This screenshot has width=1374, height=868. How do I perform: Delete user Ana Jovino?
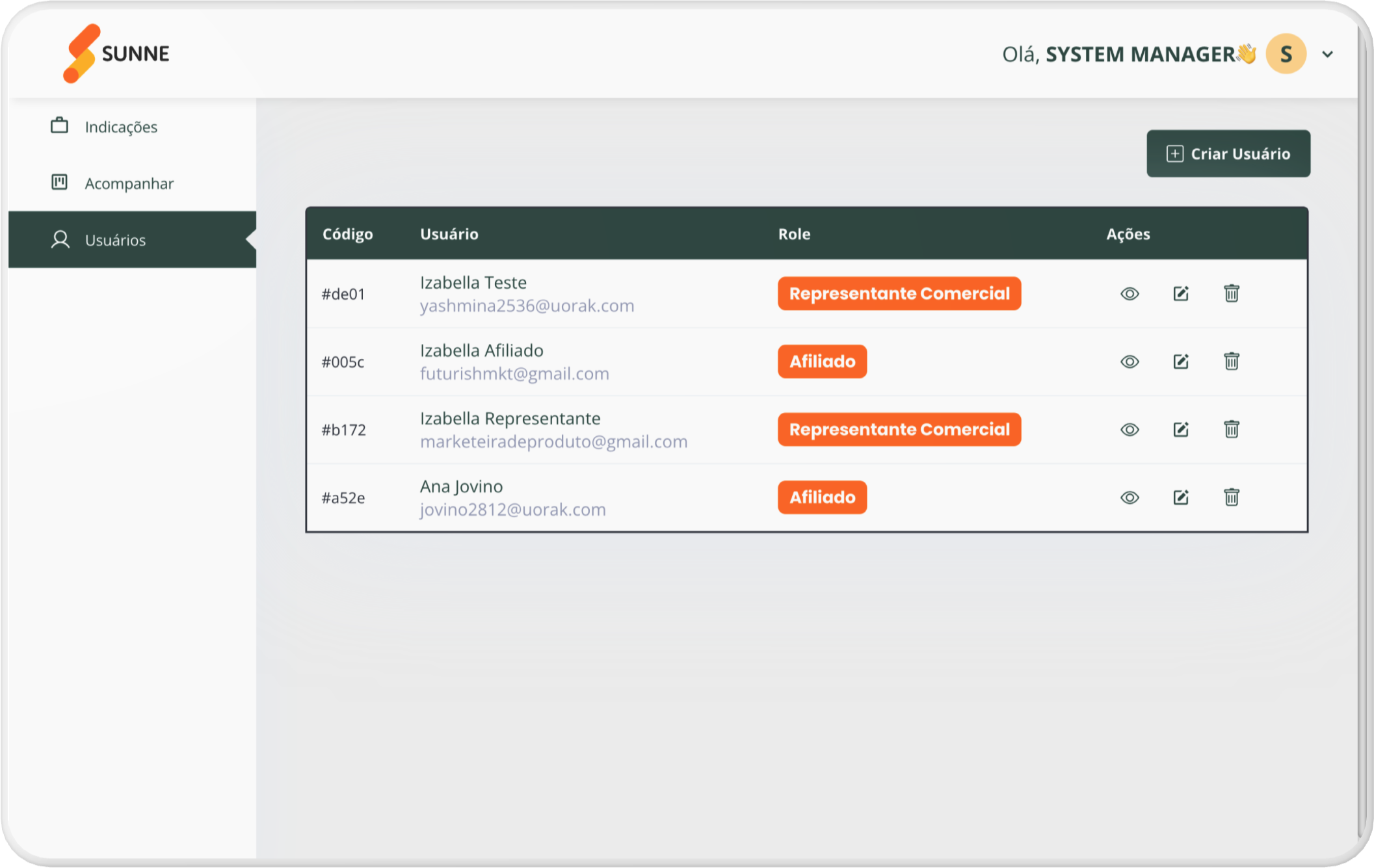(1232, 497)
